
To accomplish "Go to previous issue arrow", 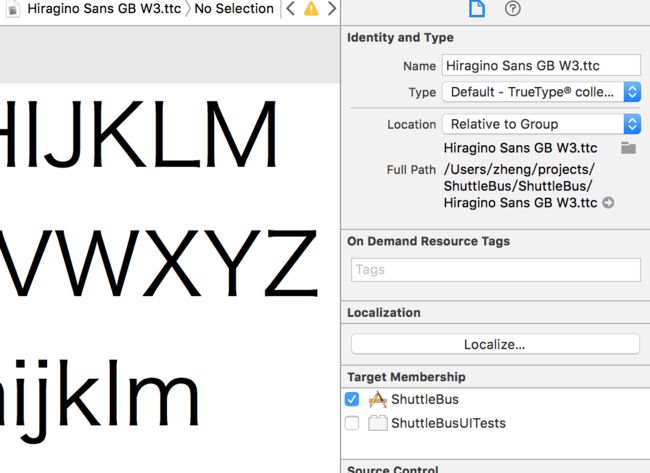I will click(x=291, y=8).
